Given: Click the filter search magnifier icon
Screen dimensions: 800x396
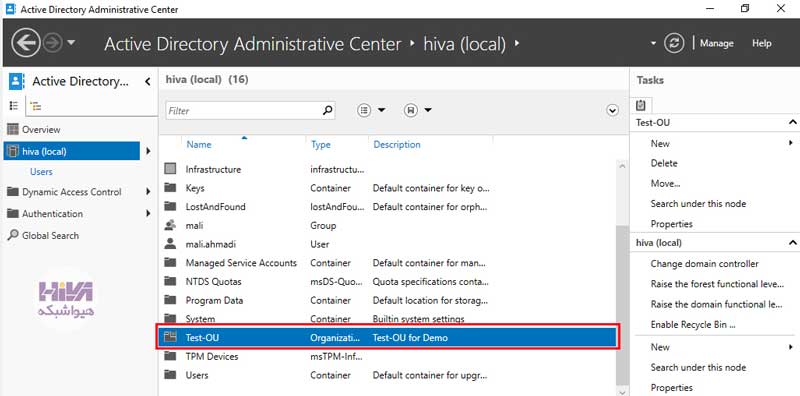Looking at the screenshot, I should pyautogui.click(x=328, y=110).
